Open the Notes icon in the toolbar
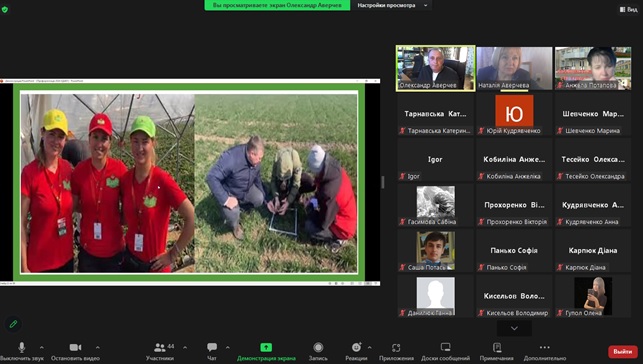The height and width of the screenshot is (364, 643). click(x=497, y=347)
